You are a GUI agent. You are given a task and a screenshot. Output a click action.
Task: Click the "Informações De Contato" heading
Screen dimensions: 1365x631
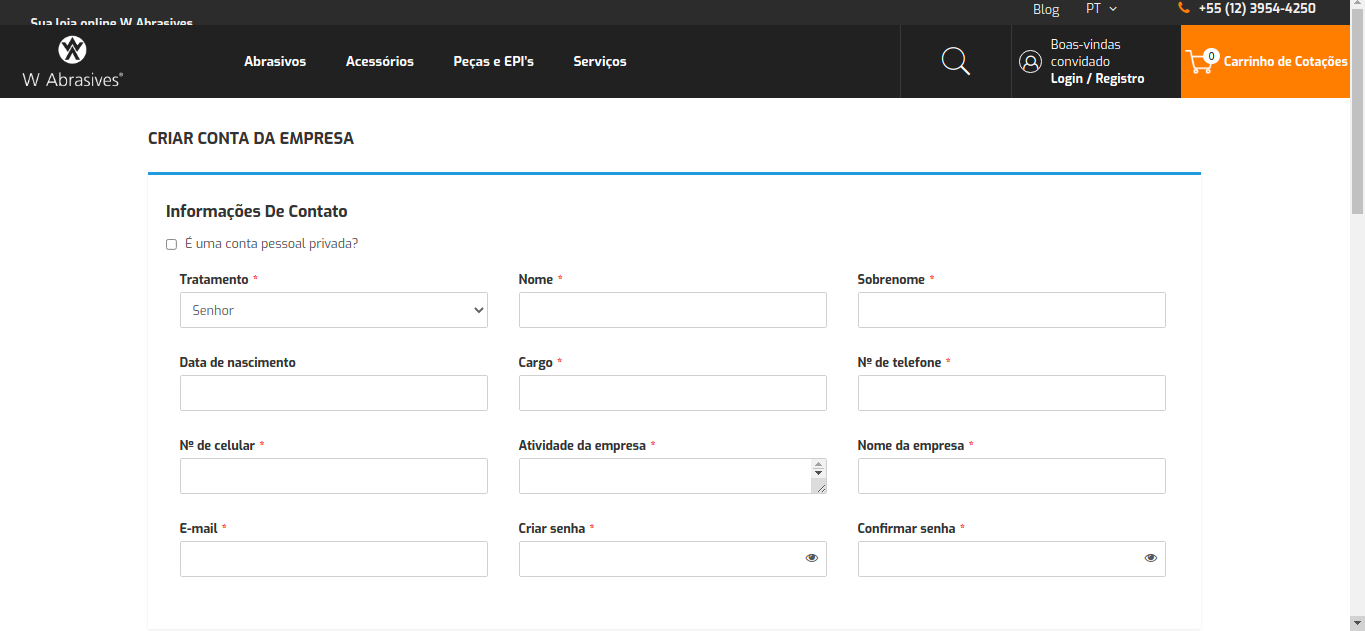[x=257, y=211]
